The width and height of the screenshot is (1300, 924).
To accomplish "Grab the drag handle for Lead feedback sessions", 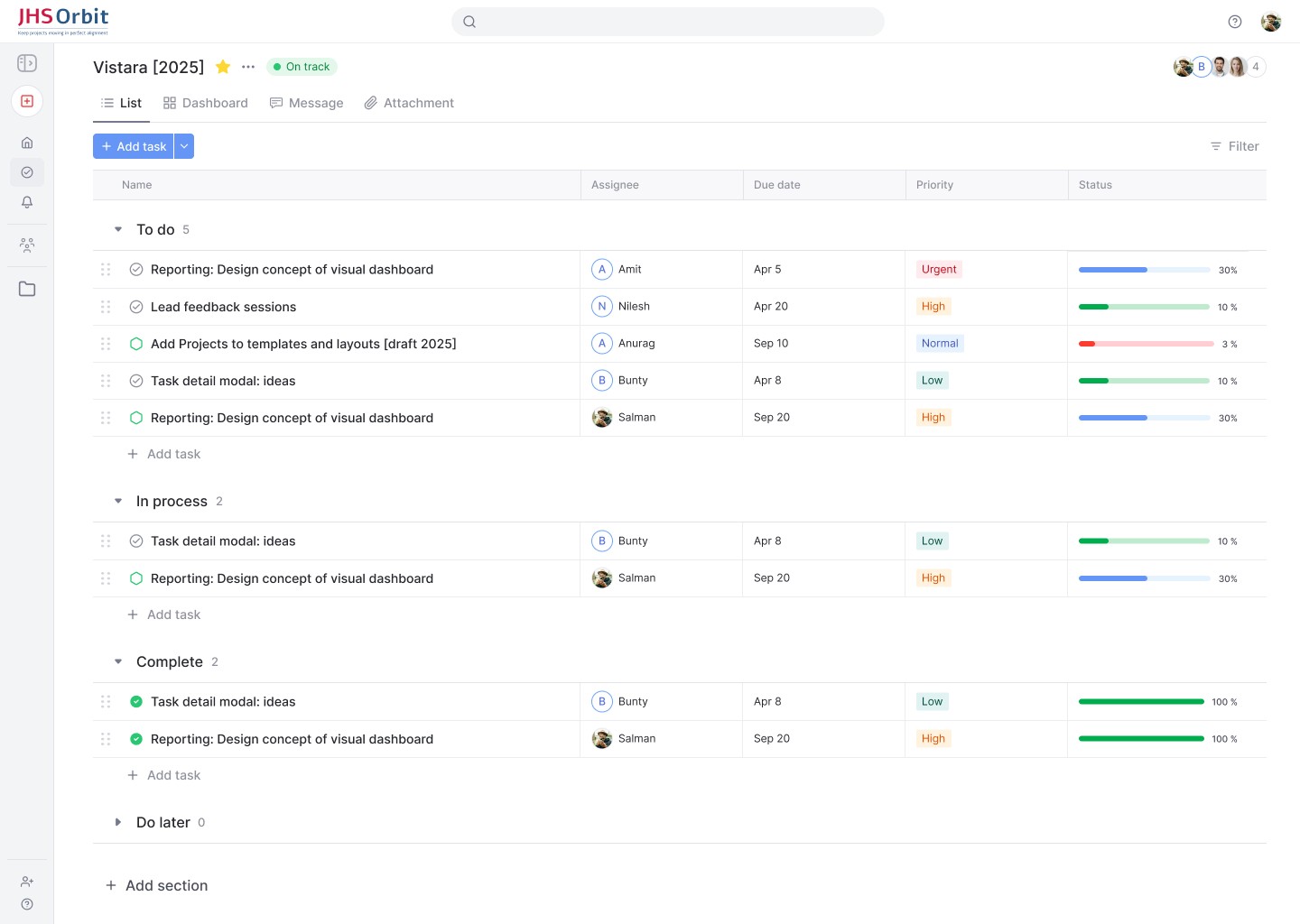I will click(x=106, y=307).
